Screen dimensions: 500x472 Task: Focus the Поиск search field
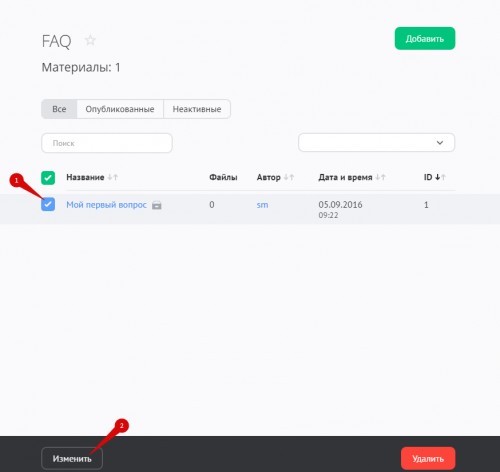click(107, 143)
